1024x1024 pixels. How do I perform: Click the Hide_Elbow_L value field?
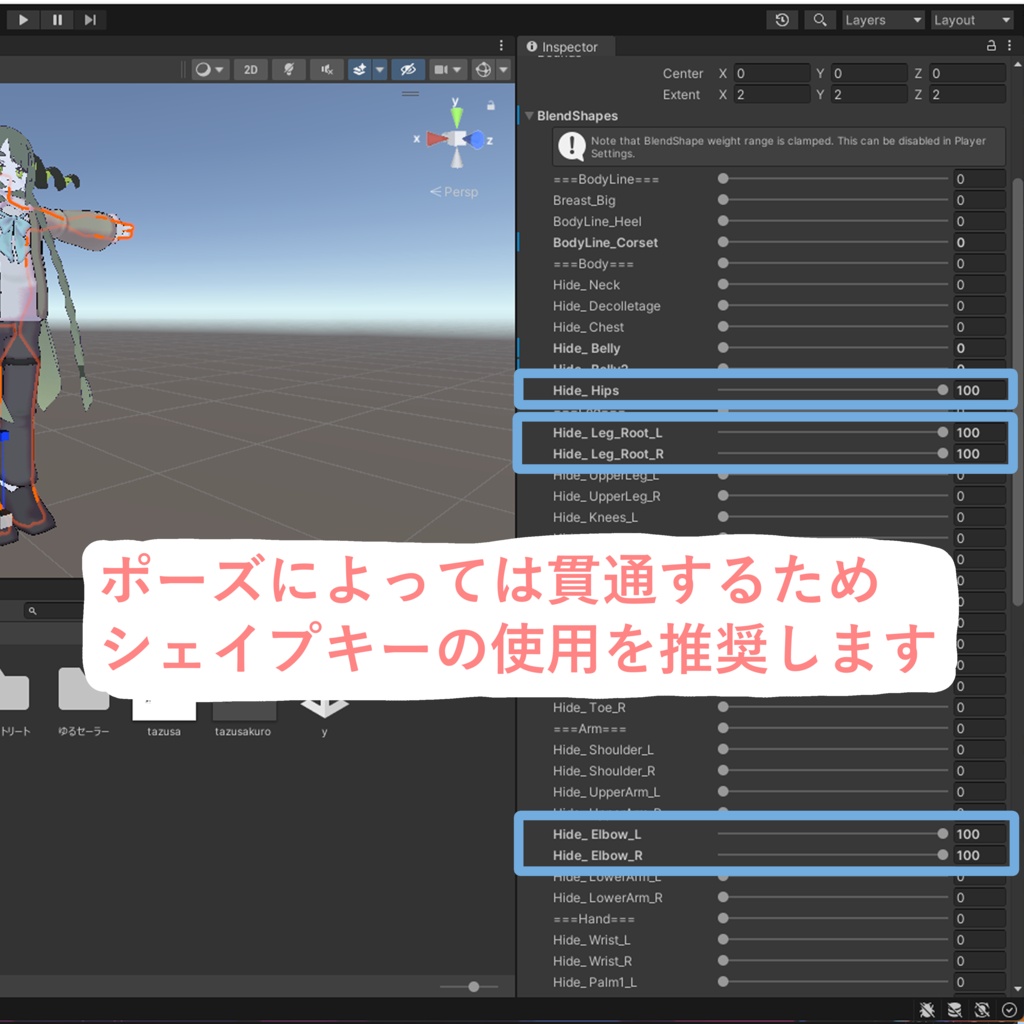[x=979, y=834]
